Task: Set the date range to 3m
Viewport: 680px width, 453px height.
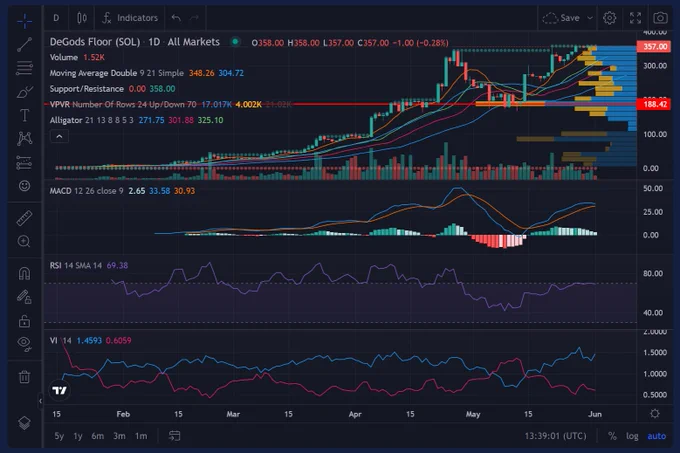Action: [119, 436]
